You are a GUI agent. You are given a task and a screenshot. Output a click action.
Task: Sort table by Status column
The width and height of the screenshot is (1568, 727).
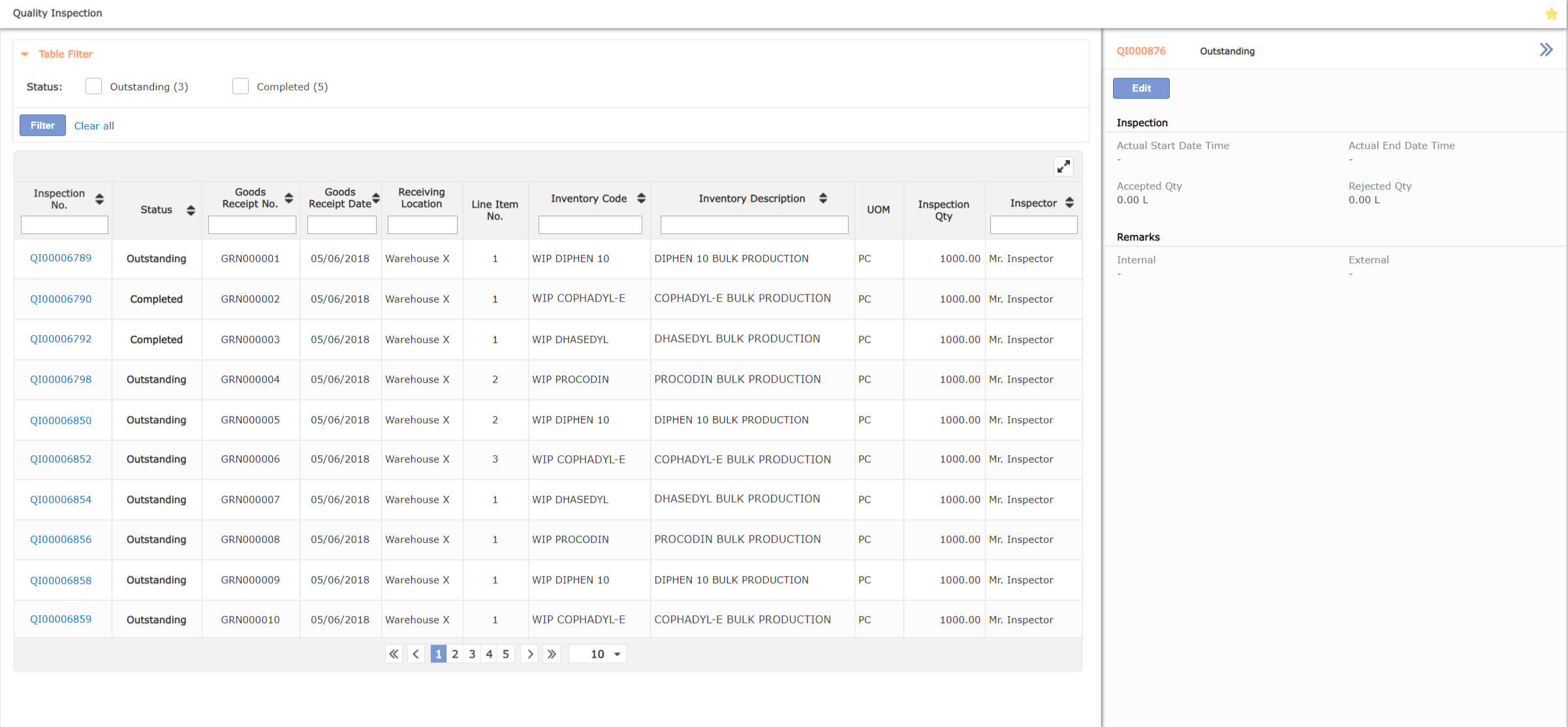(x=191, y=210)
